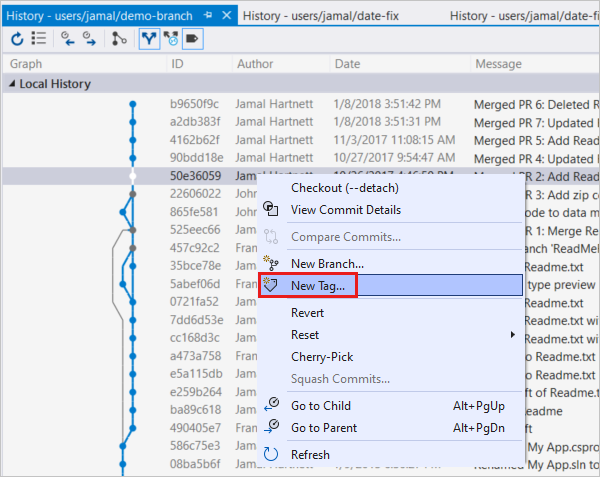The height and width of the screenshot is (477, 600).
Task: Open the partially hidden rightmost History tab
Action: [x=524, y=16]
